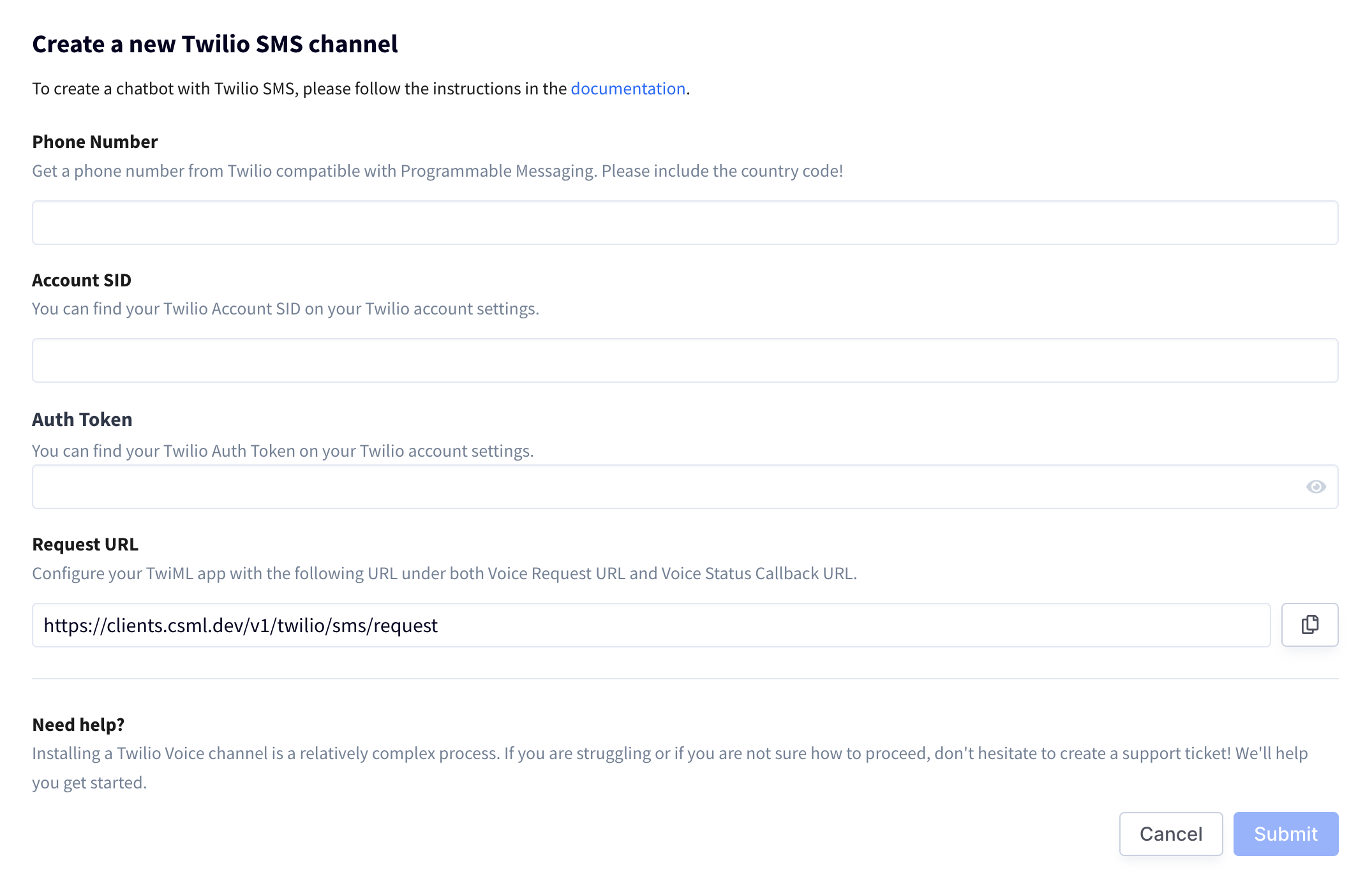Focus the Auth Token input field
1372x879 pixels.
click(x=685, y=487)
